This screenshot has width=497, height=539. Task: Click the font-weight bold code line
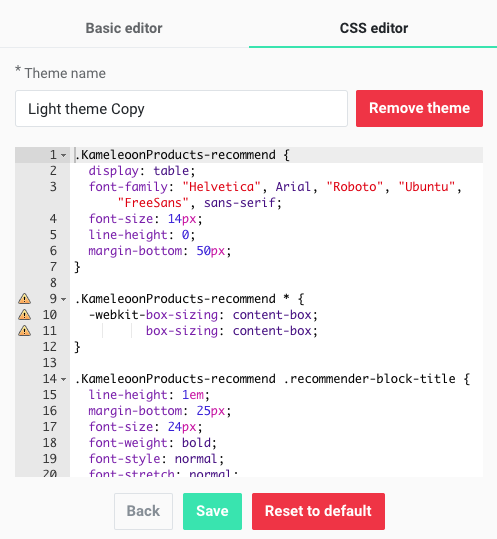[153, 443]
